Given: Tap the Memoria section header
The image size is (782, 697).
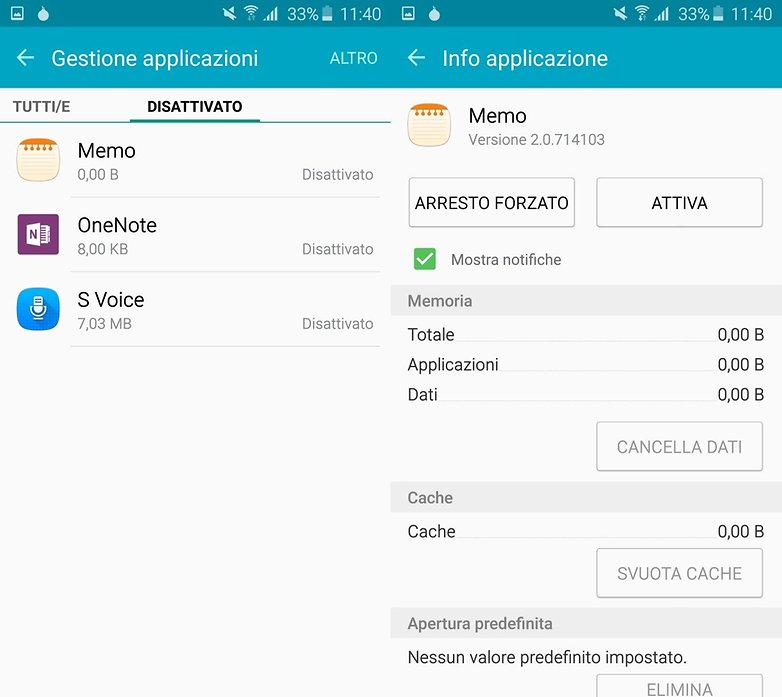Looking at the screenshot, I should coord(586,301).
